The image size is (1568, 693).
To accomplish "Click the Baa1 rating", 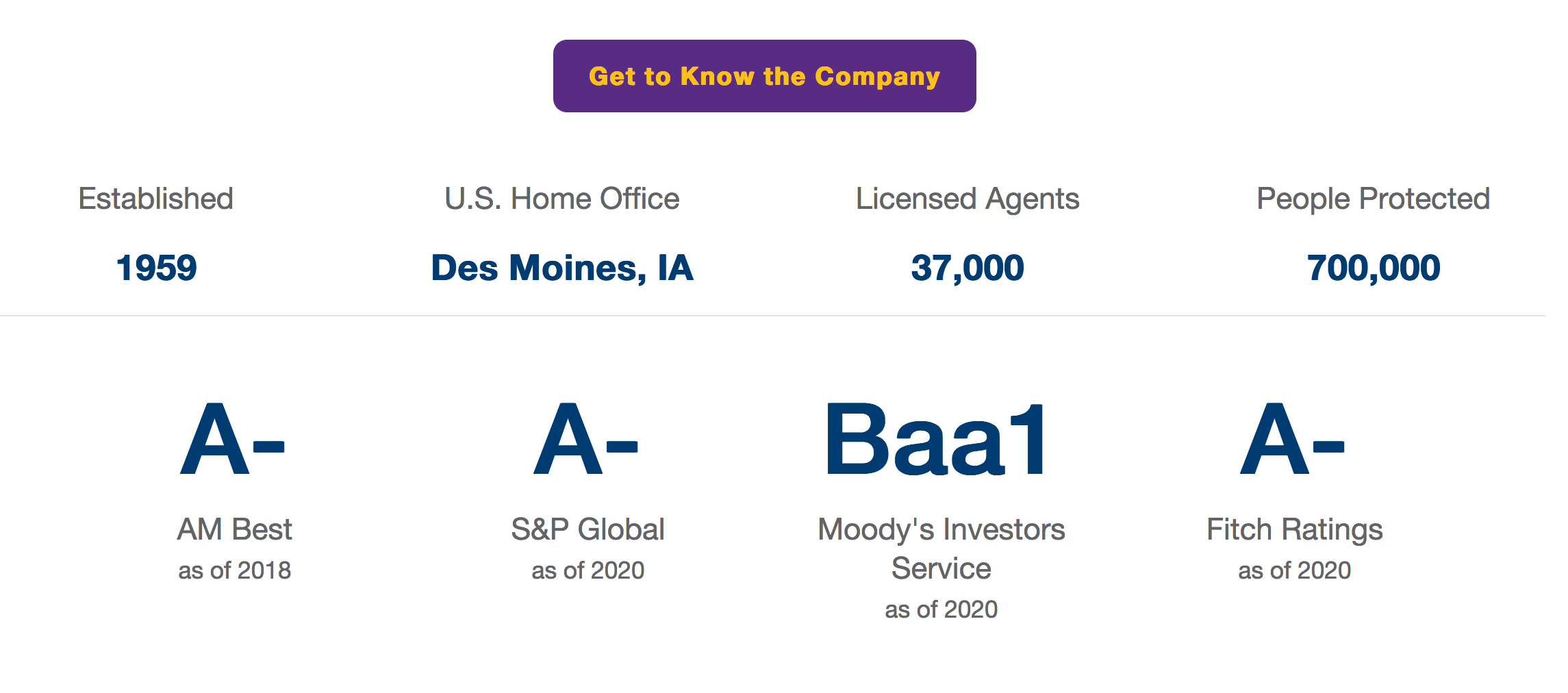I will (935, 440).
